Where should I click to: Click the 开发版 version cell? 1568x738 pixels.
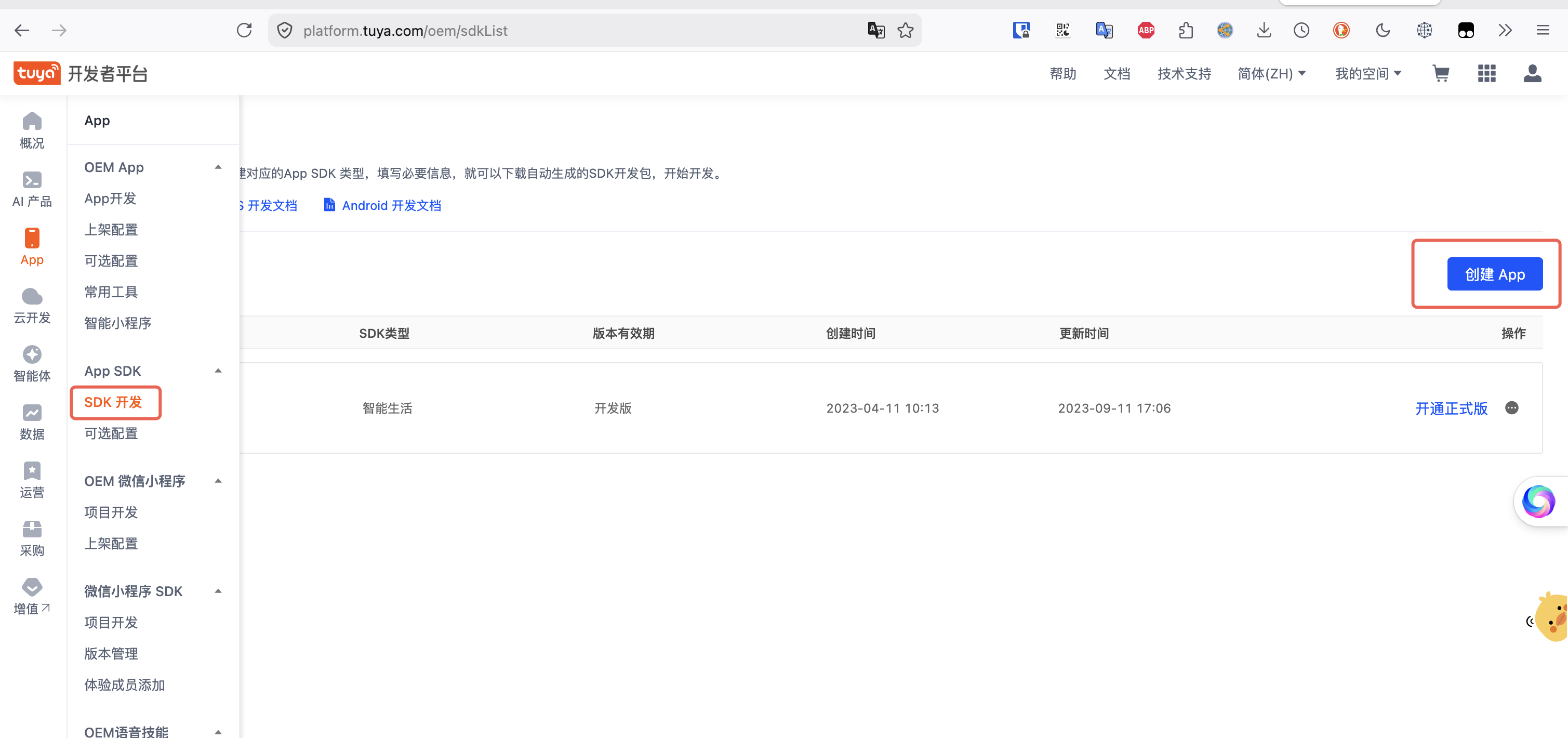pyautogui.click(x=613, y=408)
